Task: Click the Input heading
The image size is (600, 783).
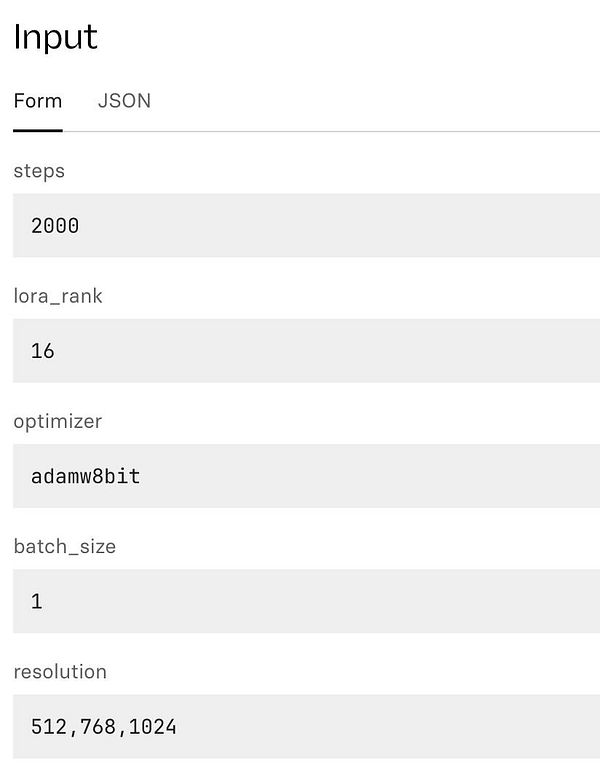Action: pyautogui.click(x=56, y=37)
